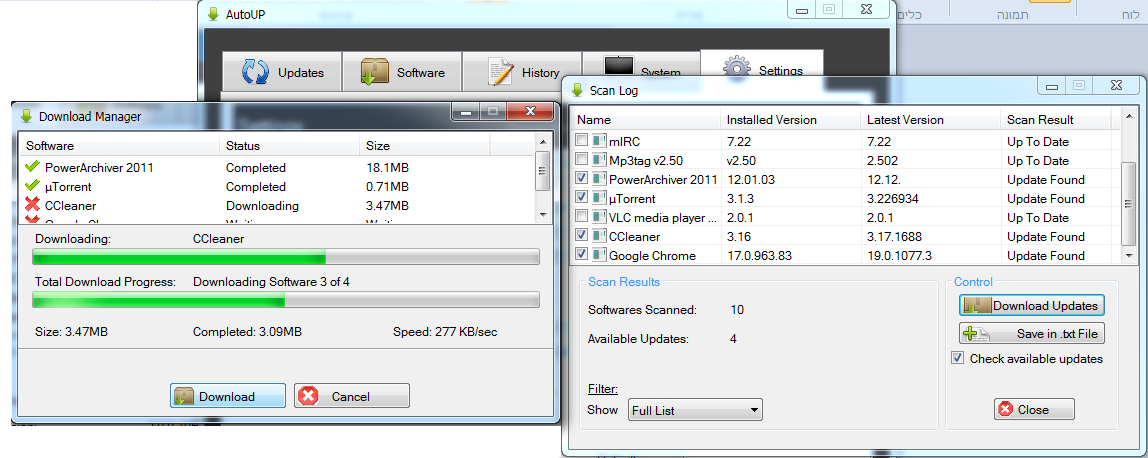The width and height of the screenshot is (1148, 458).
Task: Uncheck the Google Chrome checkbox in Scan Log
Action: coord(581,255)
